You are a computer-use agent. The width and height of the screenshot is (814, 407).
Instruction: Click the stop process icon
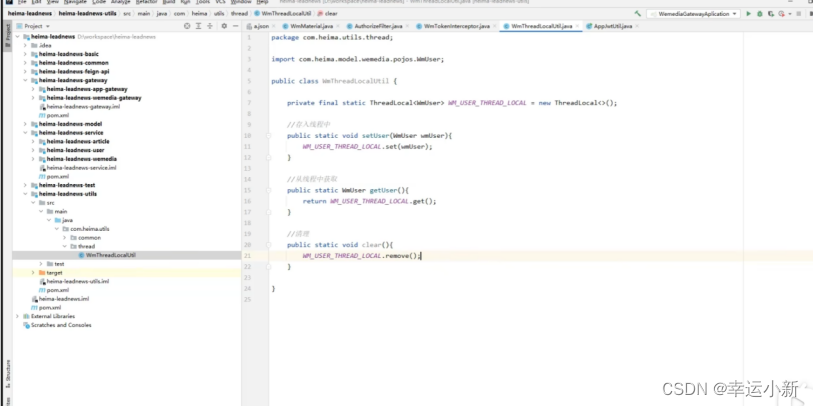[x=799, y=14]
